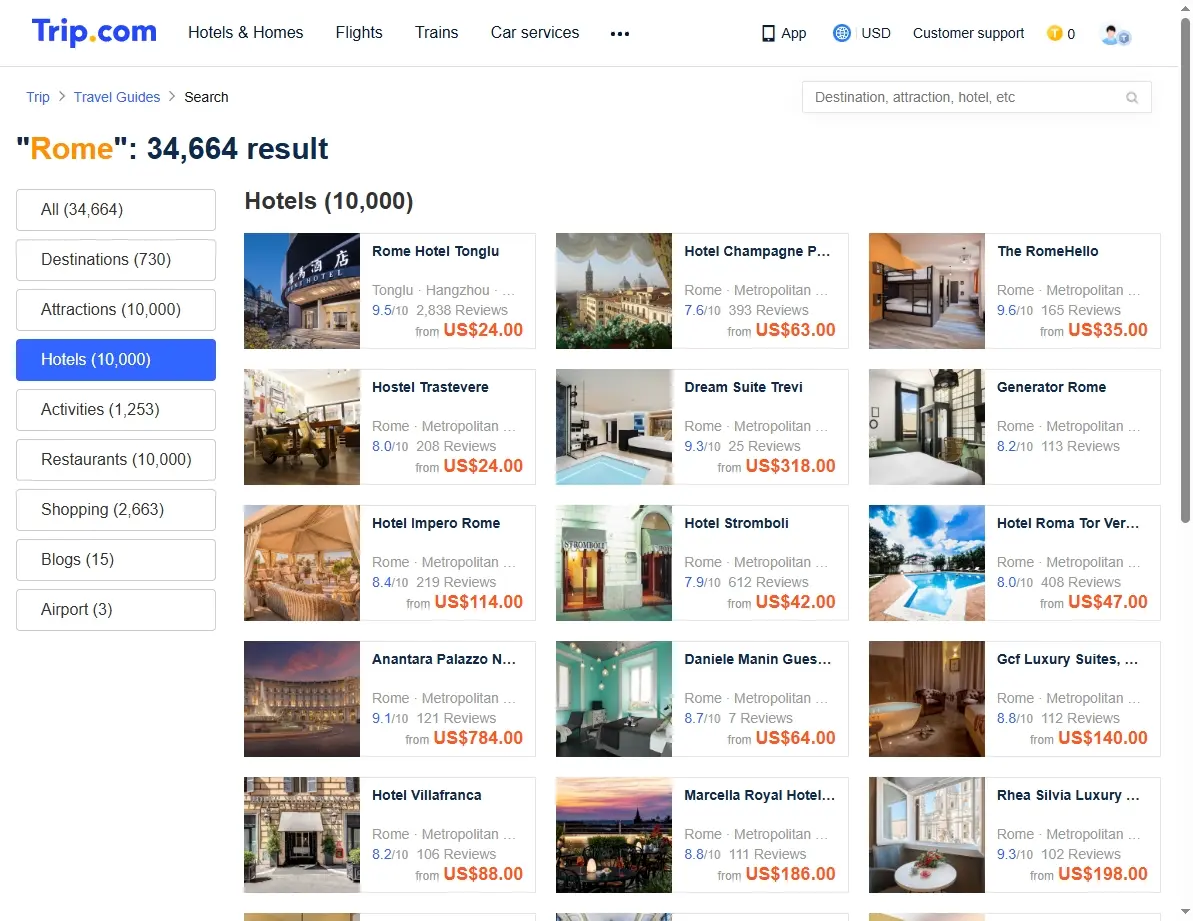This screenshot has height=921, width=1193.
Task: Open Hotel Stromboli entrance photo
Action: click(x=614, y=563)
